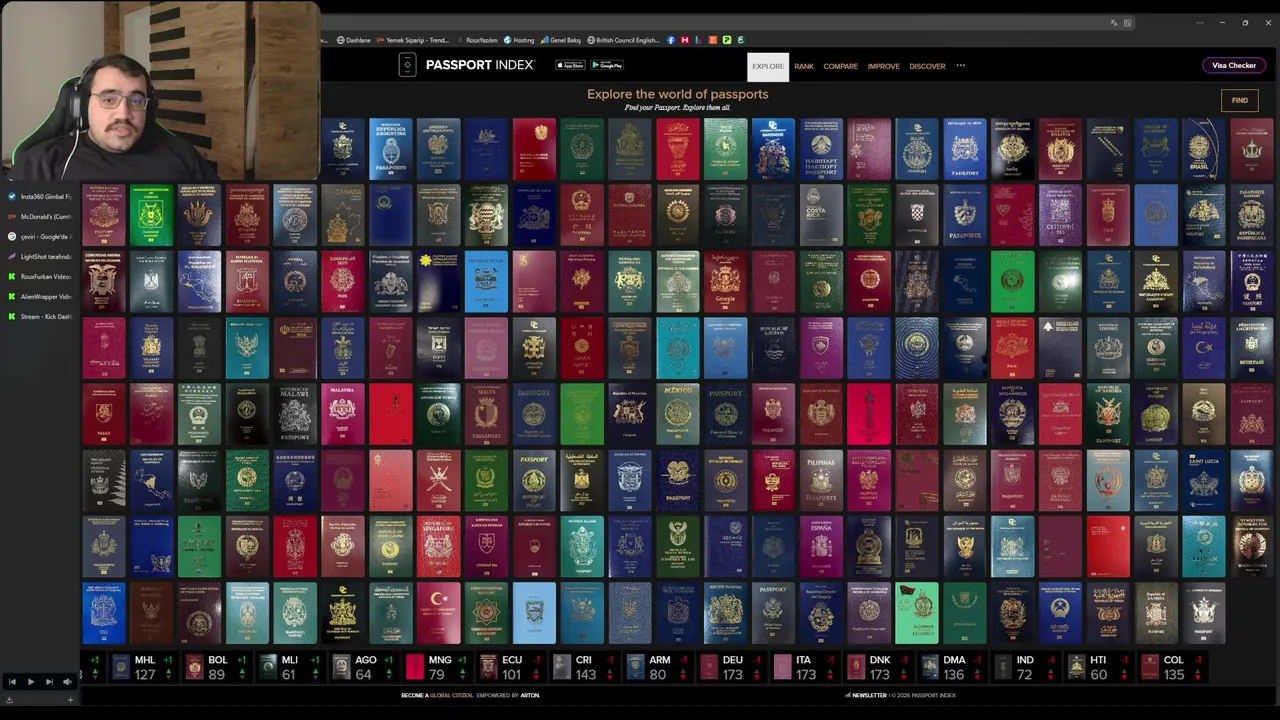Select the Malta passport cover
Image resolution: width=1280 pixels, height=720 pixels.
[x=486, y=413]
